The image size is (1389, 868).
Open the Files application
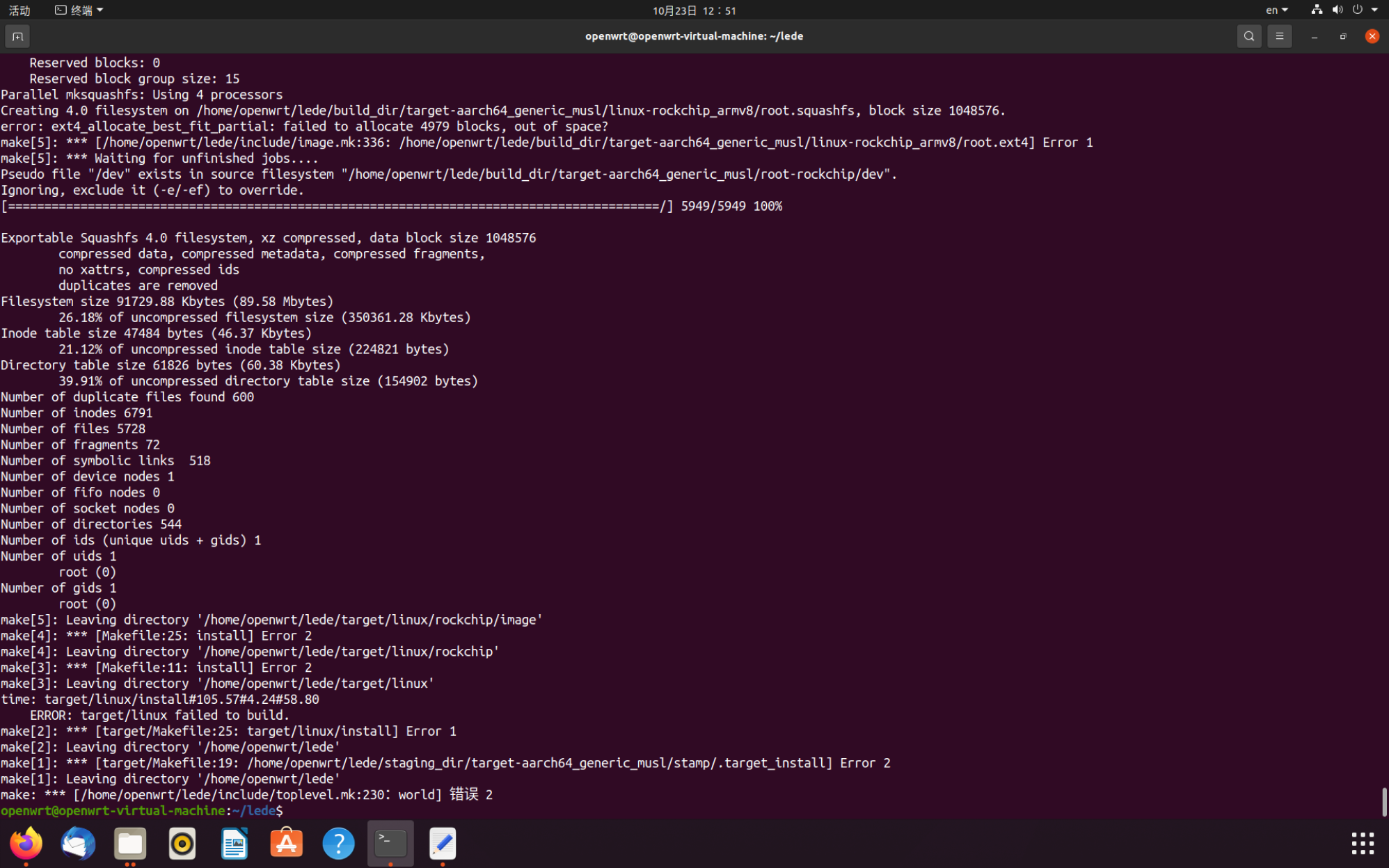pos(130,844)
